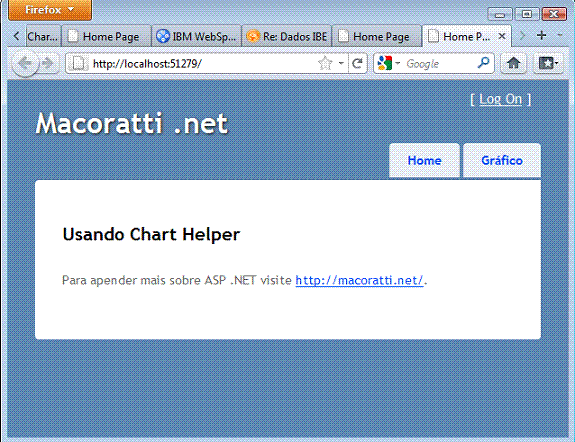Open the Firefox application menu dropdown
The image size is (575, 442).
tap(50, 10)
